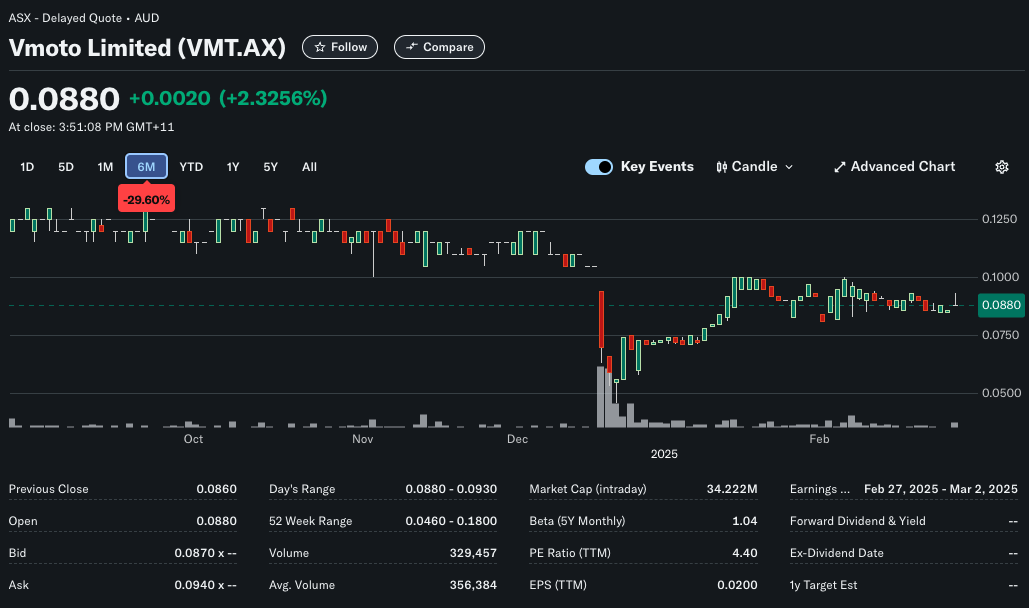Expand the Candle chart type dropdown chevron

click(789, 167)
